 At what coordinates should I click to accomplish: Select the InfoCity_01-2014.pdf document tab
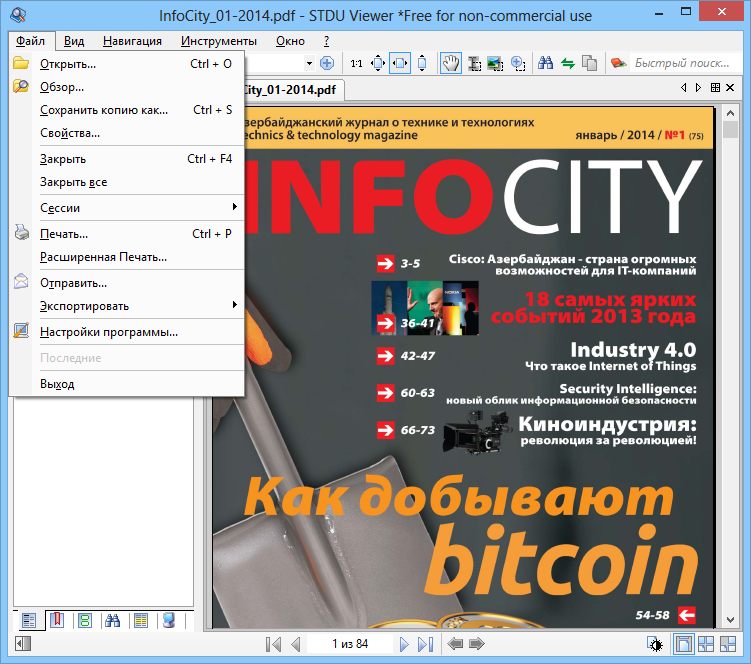tap(292, 90)
